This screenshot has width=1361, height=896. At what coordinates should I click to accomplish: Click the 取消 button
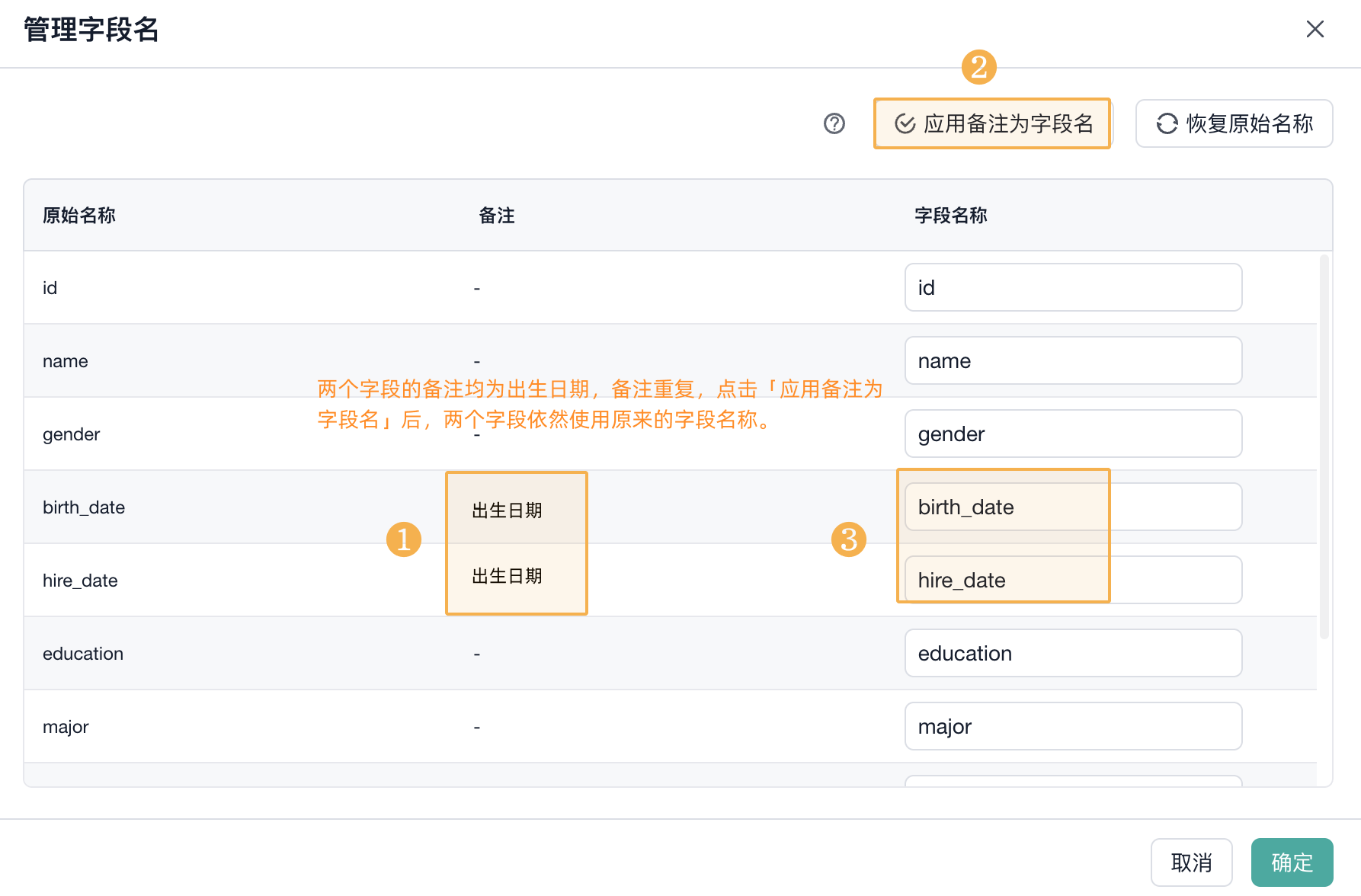coord(1191,862)
